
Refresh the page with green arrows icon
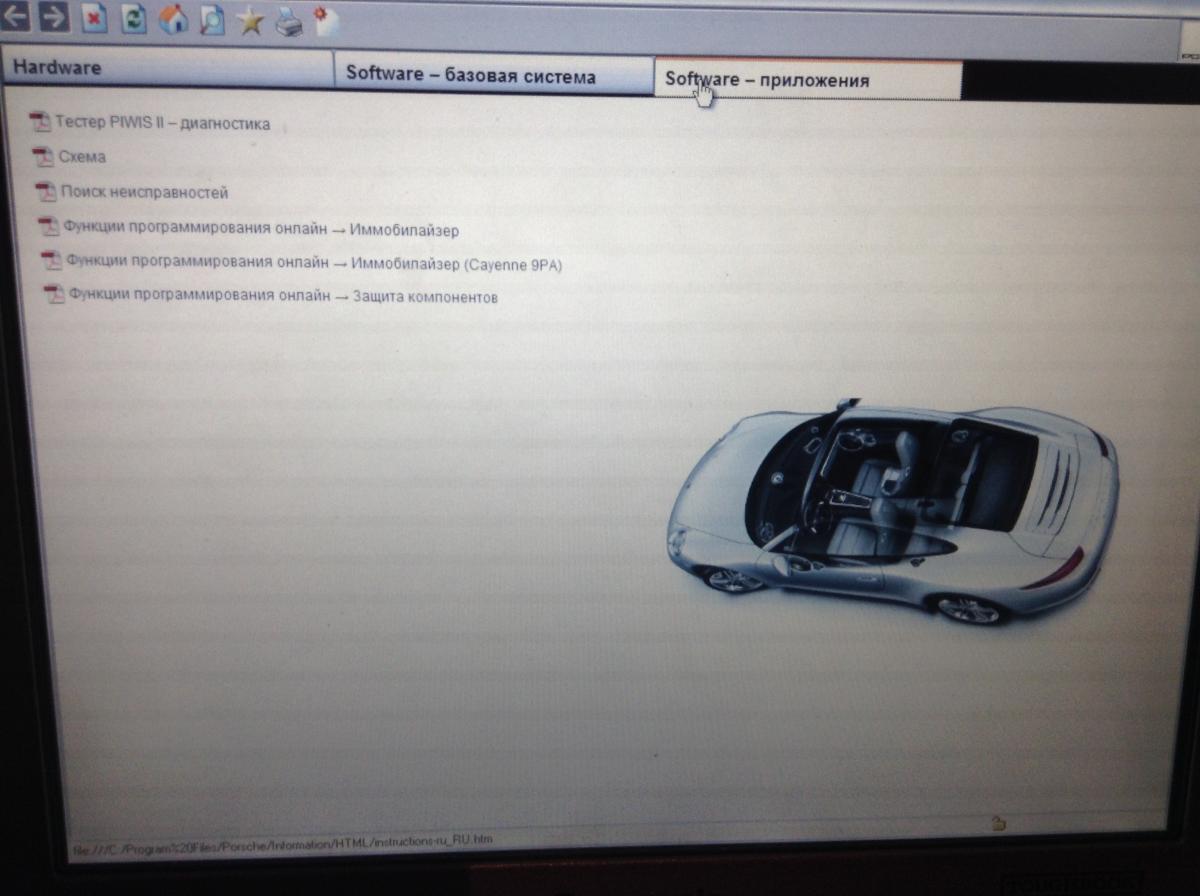(x=134, y=18)
